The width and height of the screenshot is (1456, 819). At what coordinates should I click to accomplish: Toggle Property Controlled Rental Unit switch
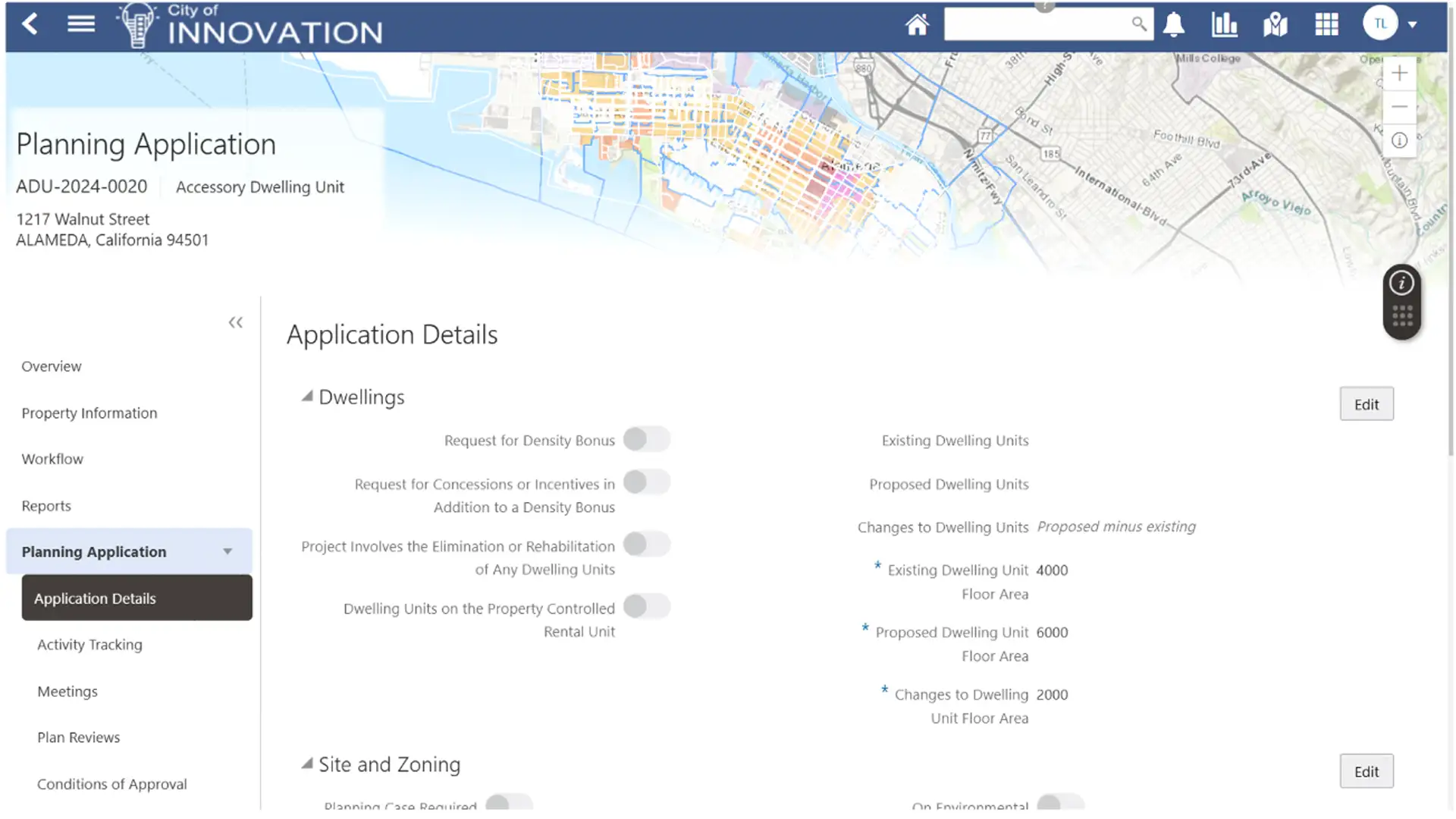click(x=646, y=607)
